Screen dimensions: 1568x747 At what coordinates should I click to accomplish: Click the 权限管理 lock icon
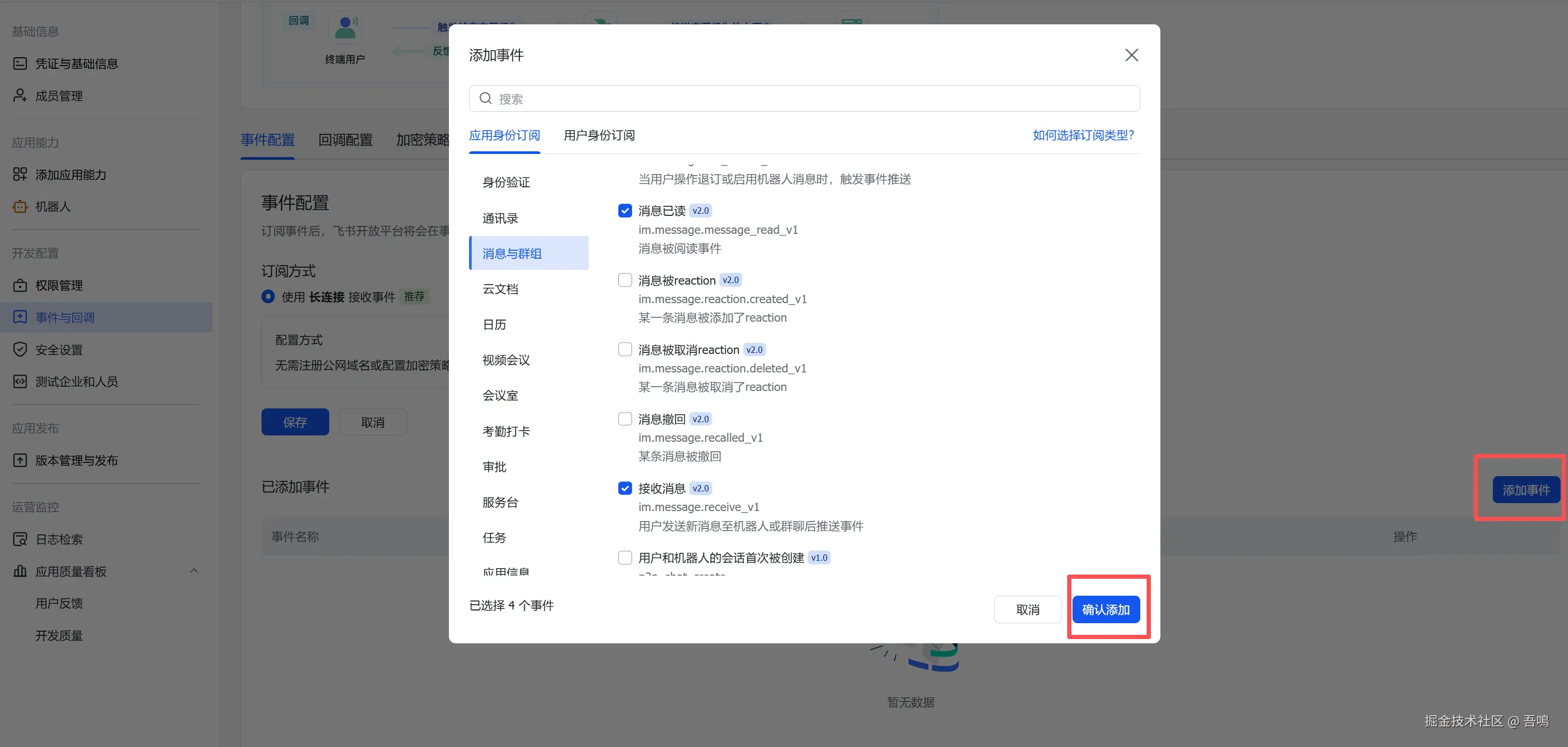tap(20, 285)
